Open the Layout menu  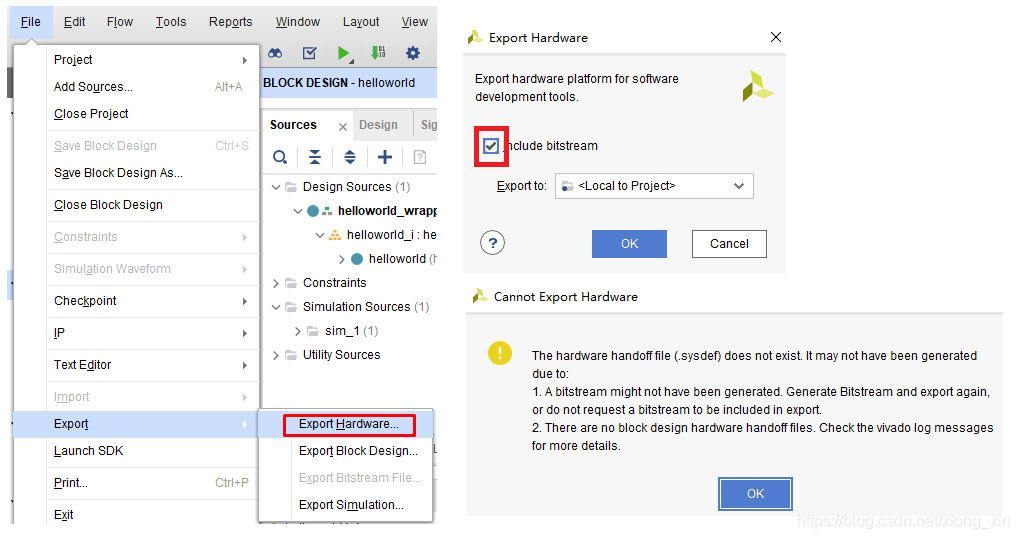click(x=361, y=22)
